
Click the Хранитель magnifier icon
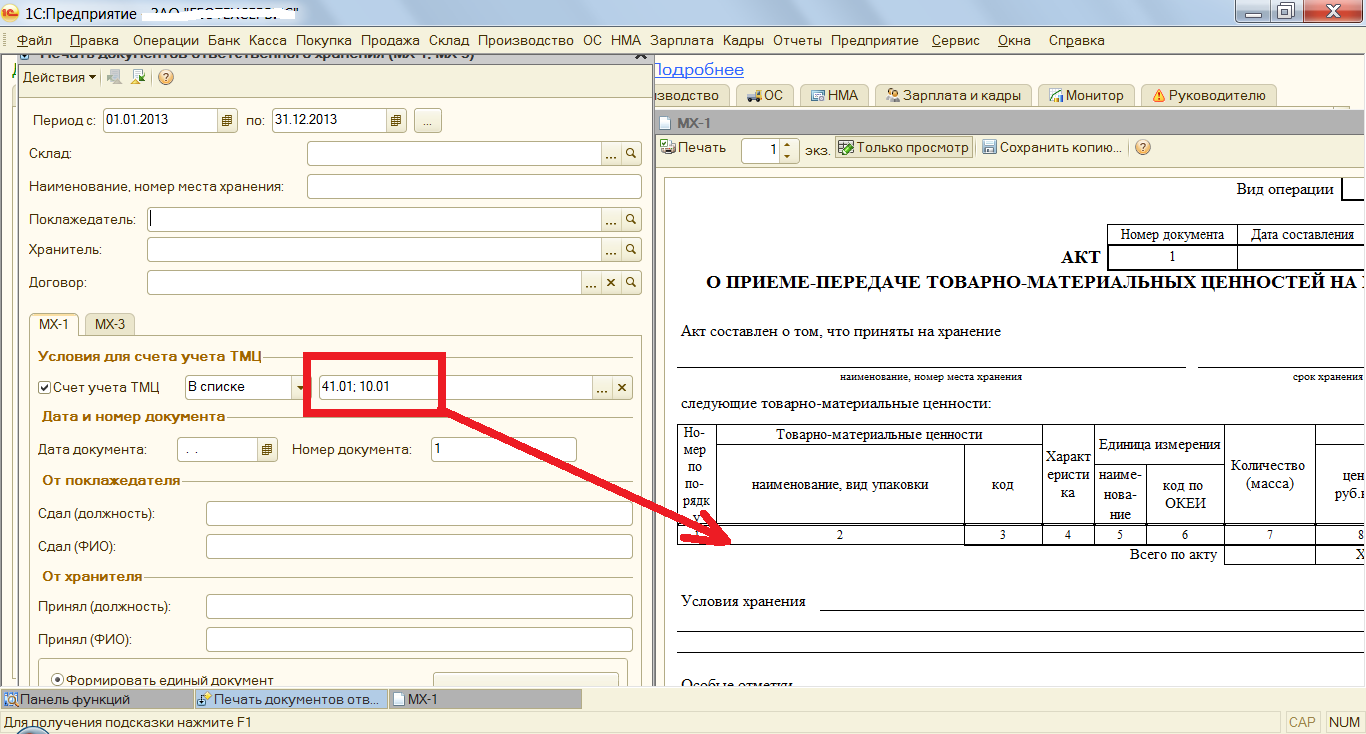click(x=631, y=250)
